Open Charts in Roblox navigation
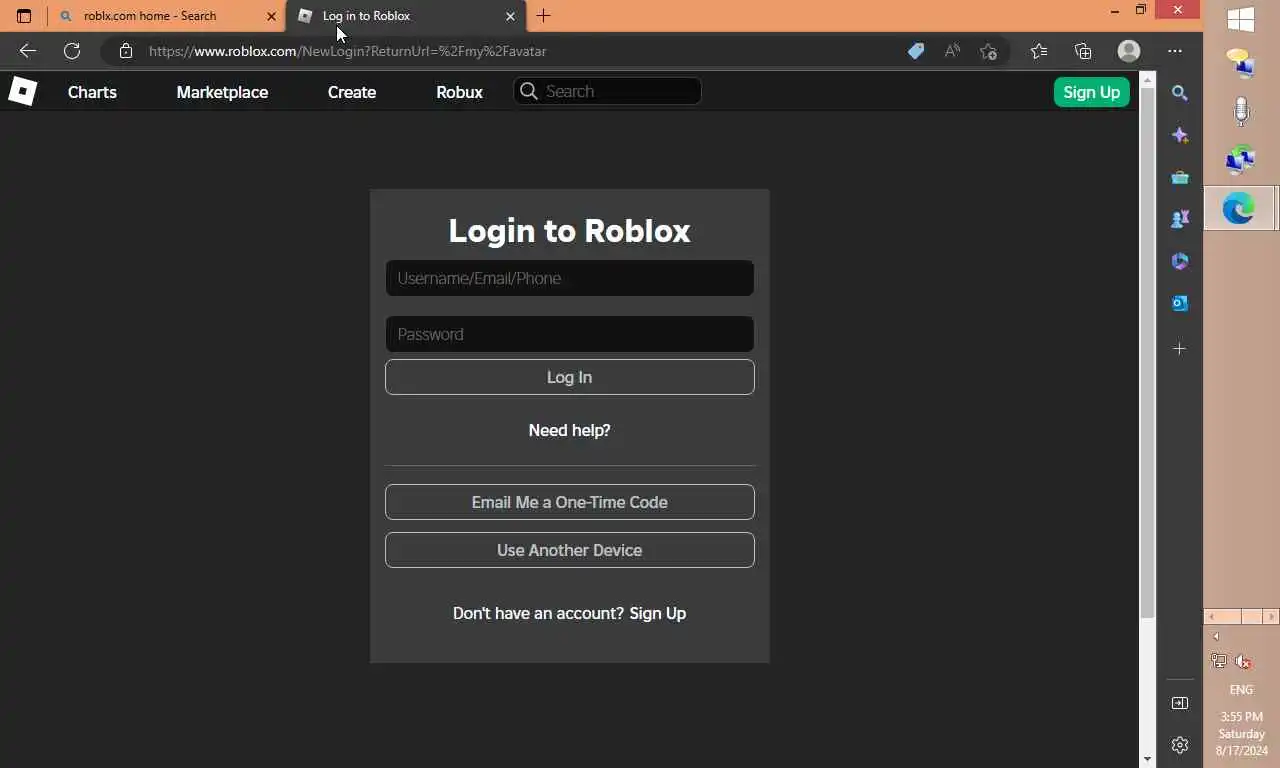 tap(92, 92)
